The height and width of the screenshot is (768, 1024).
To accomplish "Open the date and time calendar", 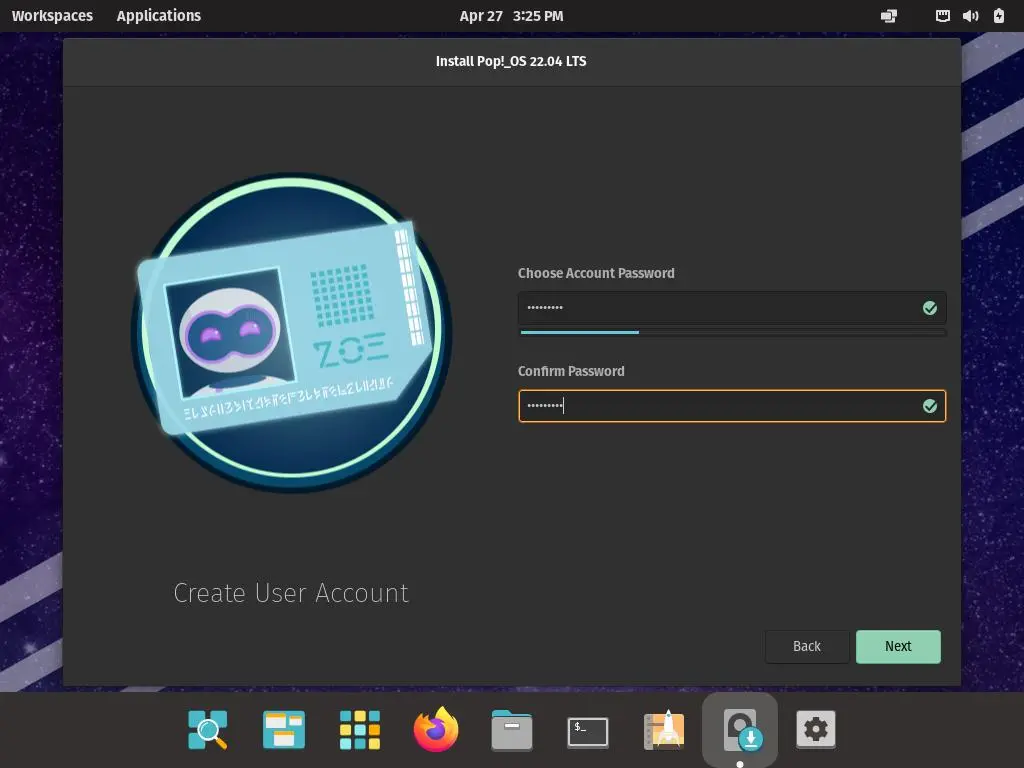I will [511, 16].
